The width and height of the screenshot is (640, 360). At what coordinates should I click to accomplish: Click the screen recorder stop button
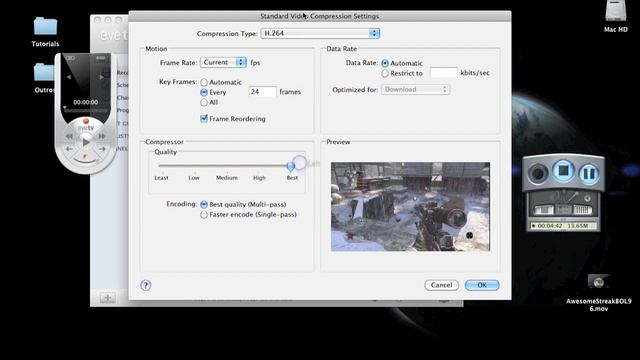tap(563, 170)
